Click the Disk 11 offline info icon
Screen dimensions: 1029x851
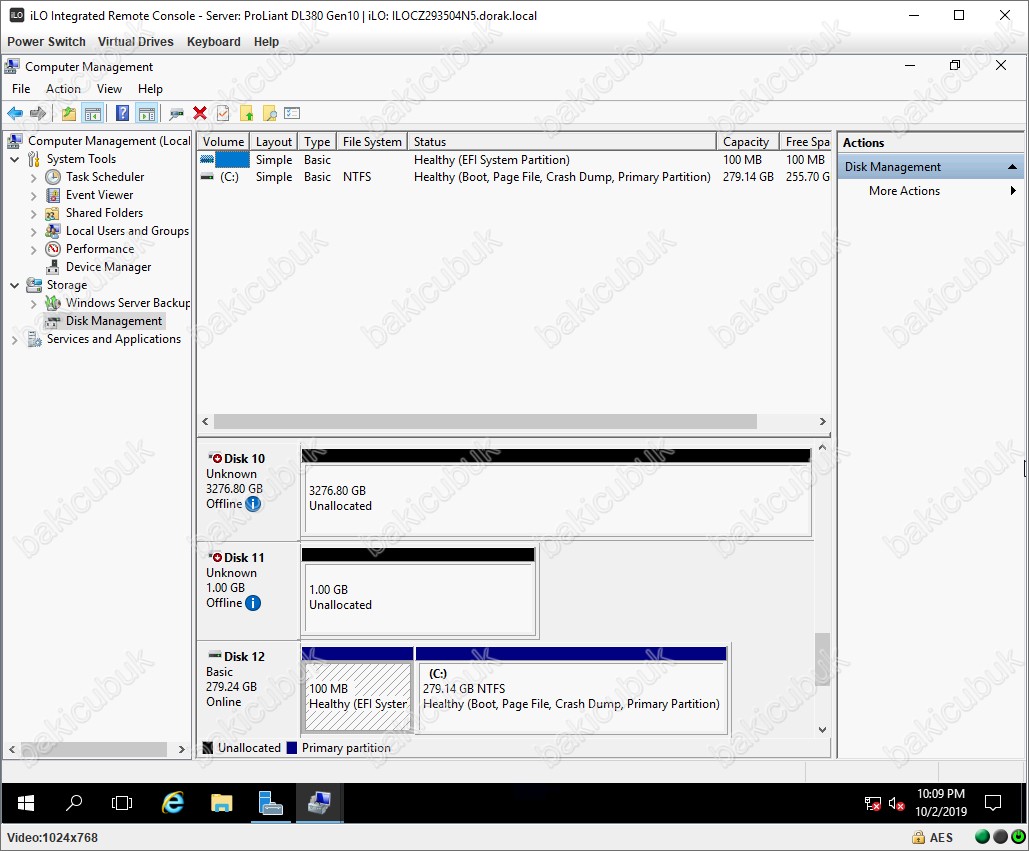point(253,603)
